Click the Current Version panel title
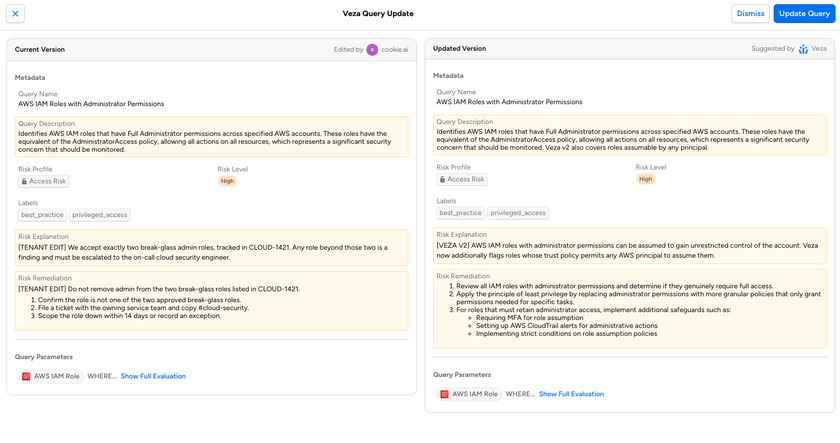The width and height of the screenshot is (840, 443). coord(40,49)
